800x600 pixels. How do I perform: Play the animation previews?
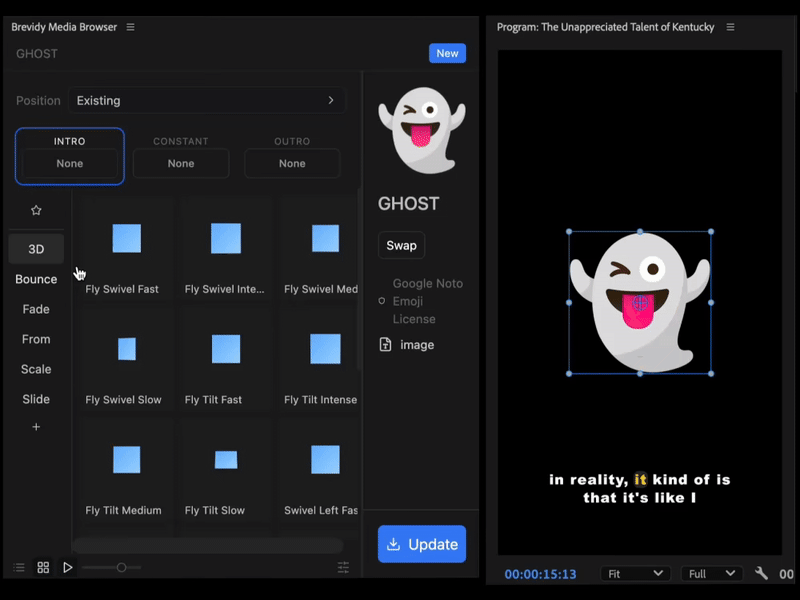tap(67, 567)
